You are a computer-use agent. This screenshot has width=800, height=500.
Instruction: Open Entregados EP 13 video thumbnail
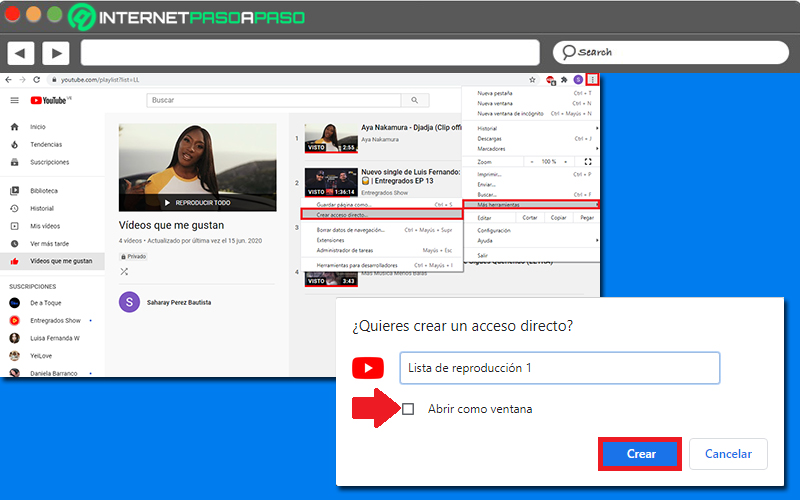[x=331, y=182]
